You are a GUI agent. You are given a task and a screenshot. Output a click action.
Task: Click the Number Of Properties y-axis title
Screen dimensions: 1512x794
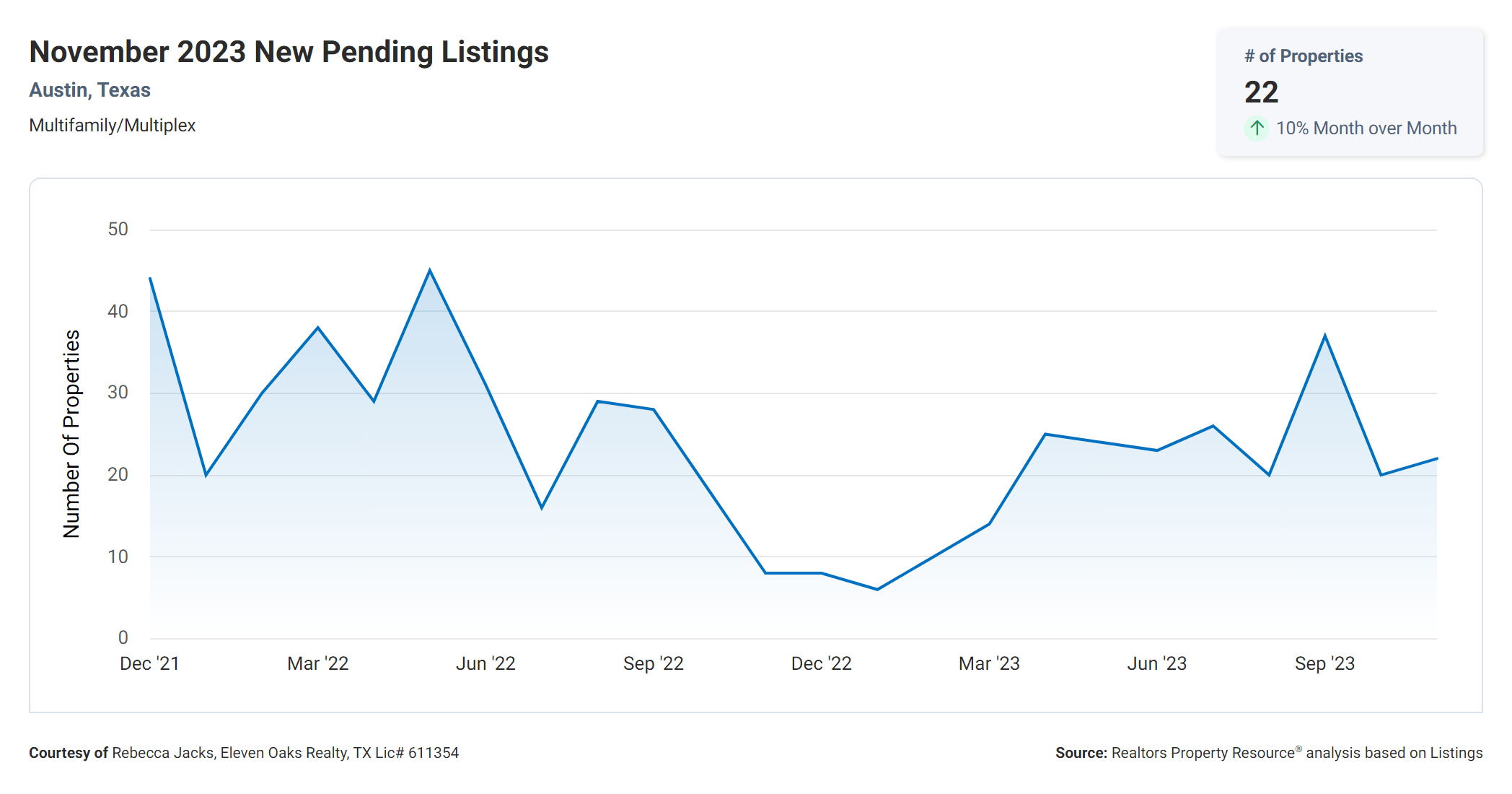[71, 433]
